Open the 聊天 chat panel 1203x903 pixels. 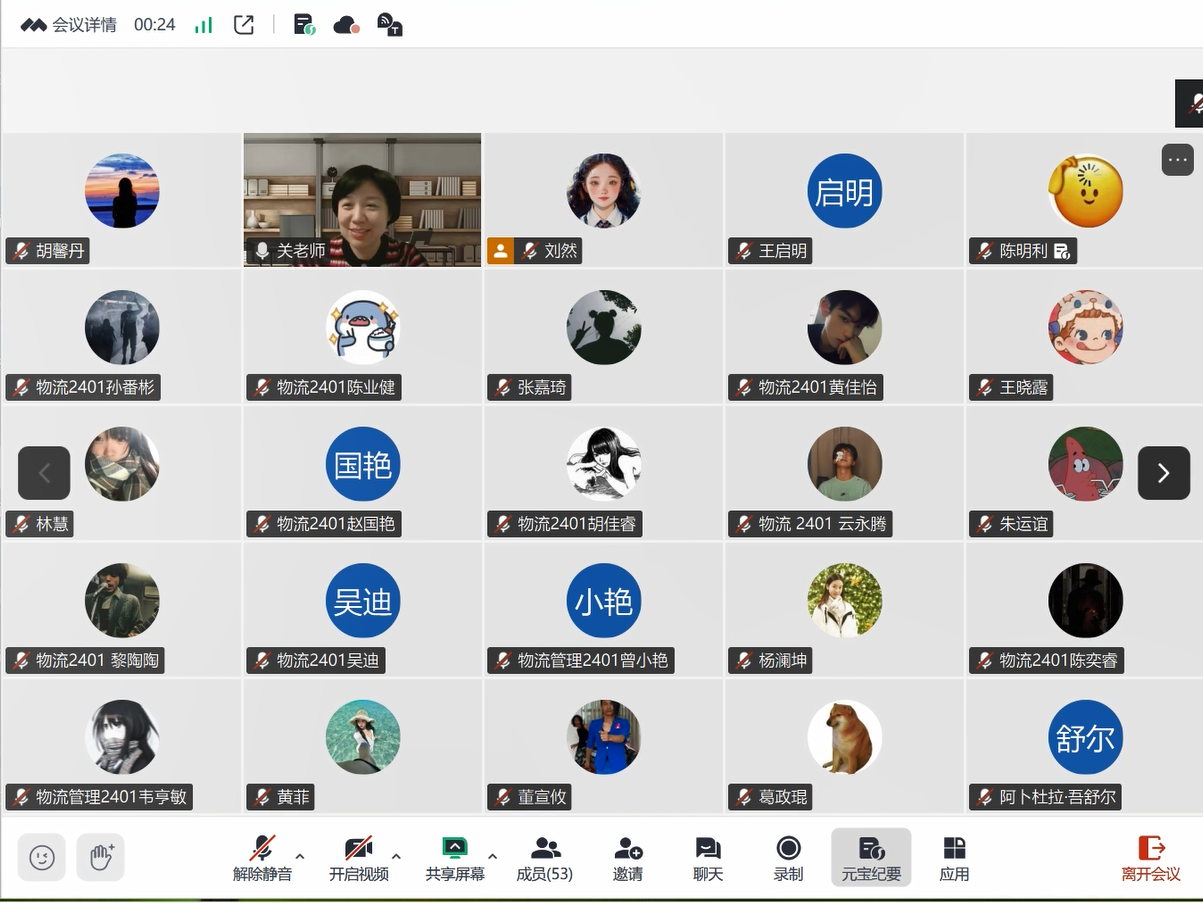click(708, 858)
